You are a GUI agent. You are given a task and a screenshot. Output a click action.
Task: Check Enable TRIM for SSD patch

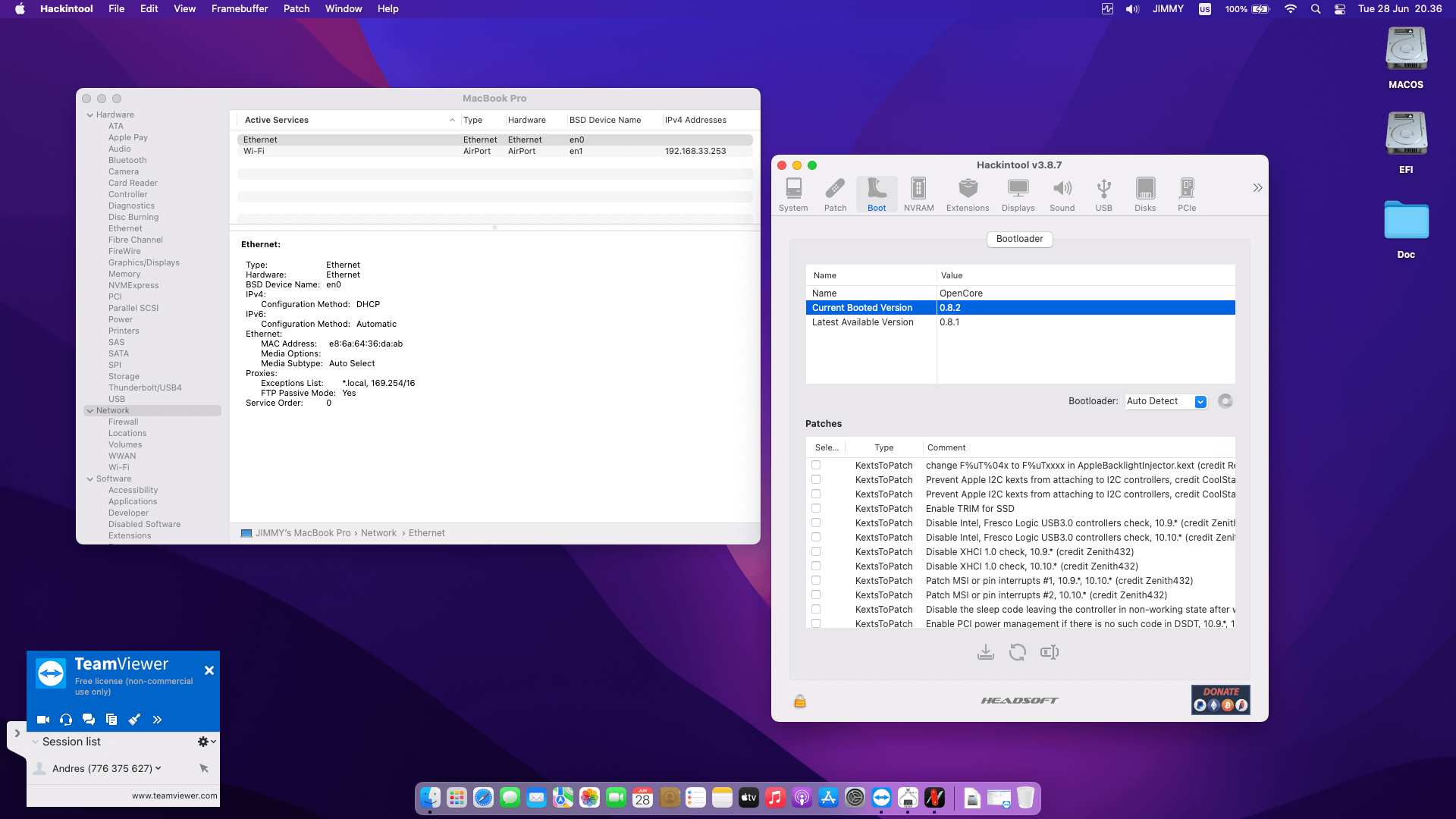[816, 508]
